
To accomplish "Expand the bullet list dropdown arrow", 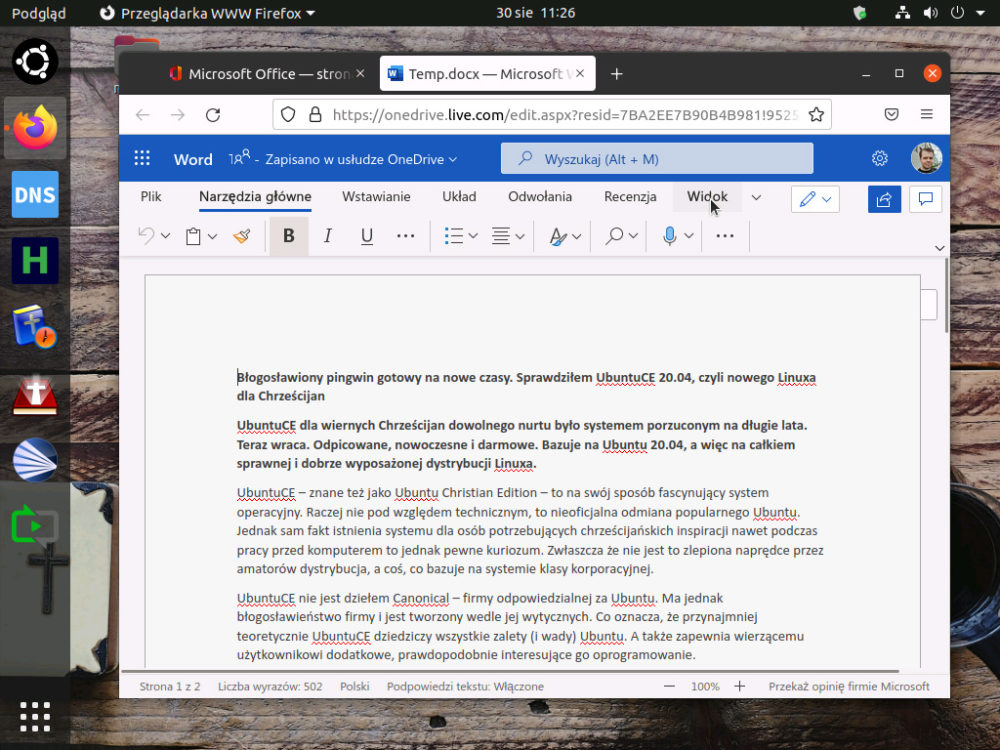I will (x=473, y=236).
